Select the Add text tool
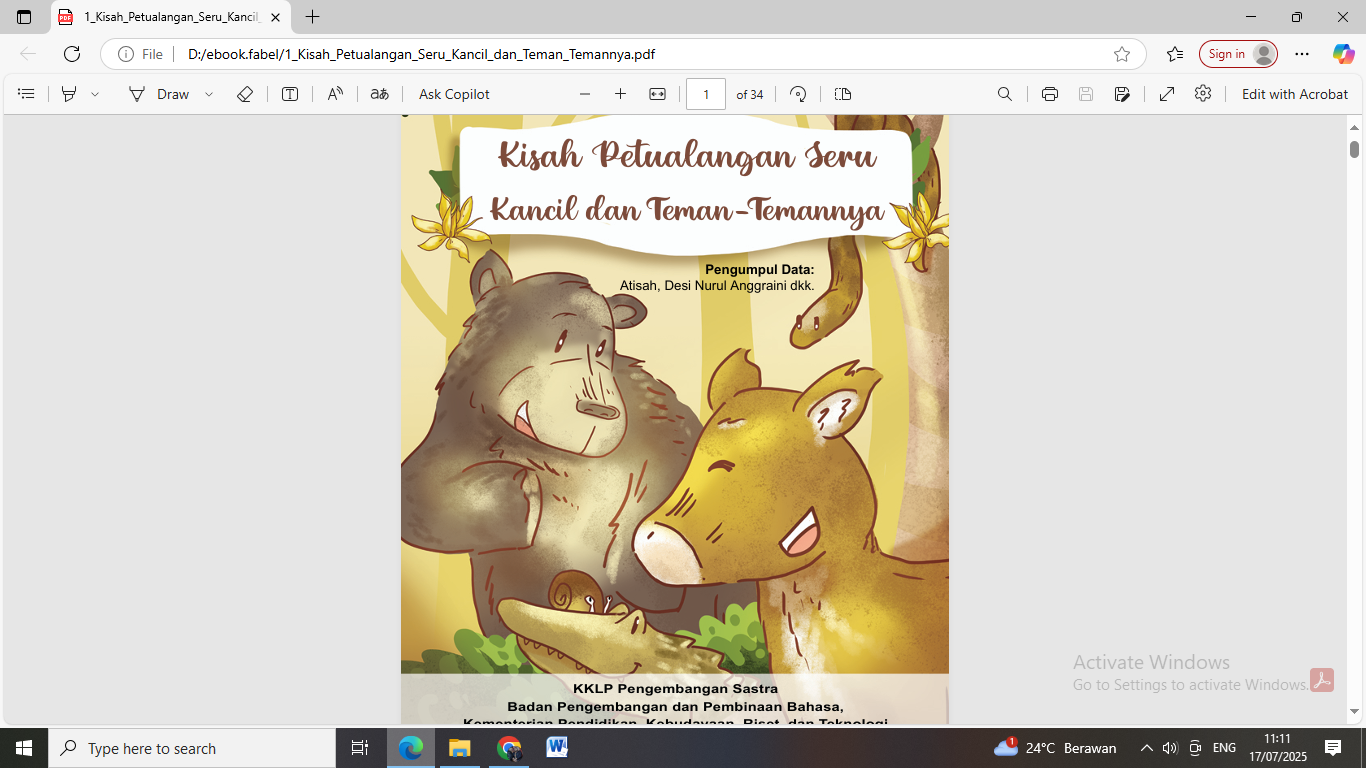Screen dimensions: 1366x768 click(289, 94)
